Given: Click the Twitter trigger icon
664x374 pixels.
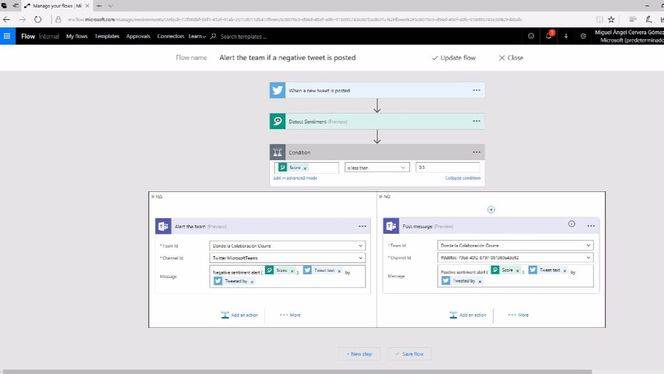Looking at the screenshot, I should [x=277, y=90].
